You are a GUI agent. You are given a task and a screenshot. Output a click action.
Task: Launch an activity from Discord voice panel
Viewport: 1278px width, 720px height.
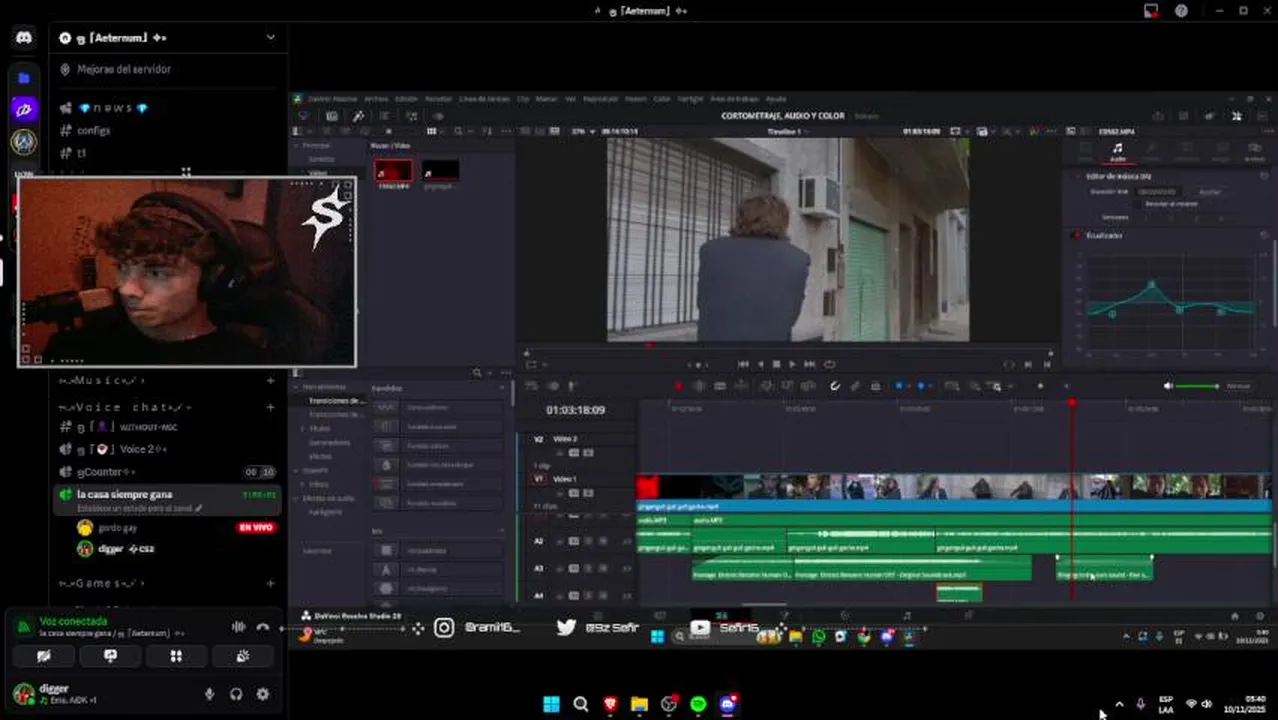click(176, 656)
